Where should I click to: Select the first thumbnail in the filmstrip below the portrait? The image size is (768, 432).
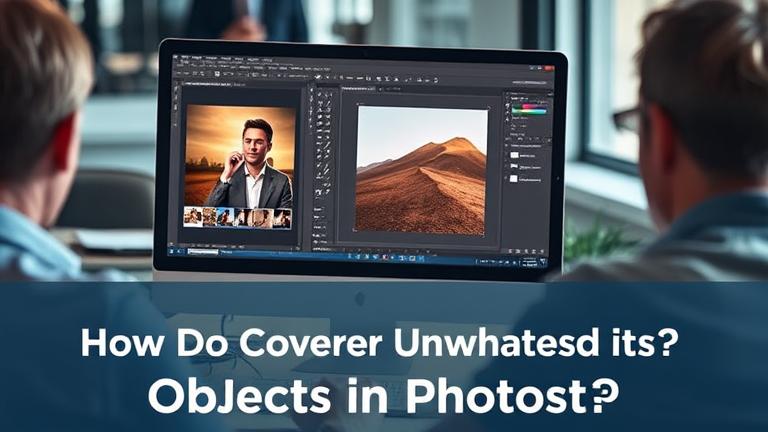(x=194, y=217)
